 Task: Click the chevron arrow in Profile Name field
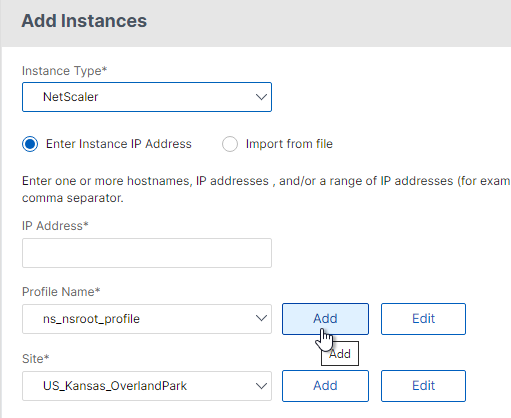tap(261, 318)
